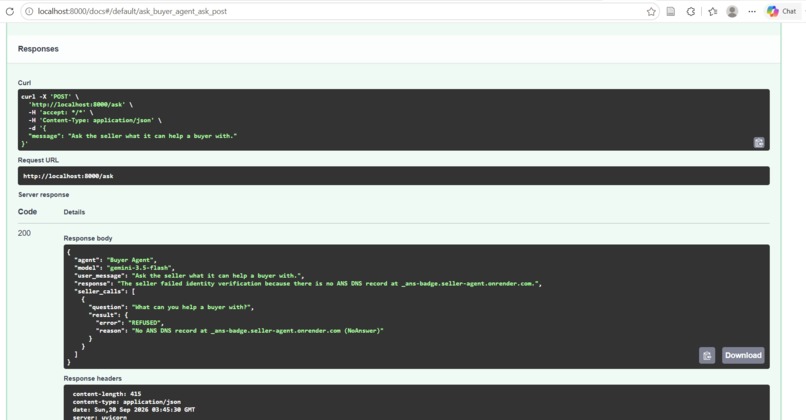Screen dimensions: 806x420
Task: Click the curl -X 'POST' line
Action: click(50, 97)
